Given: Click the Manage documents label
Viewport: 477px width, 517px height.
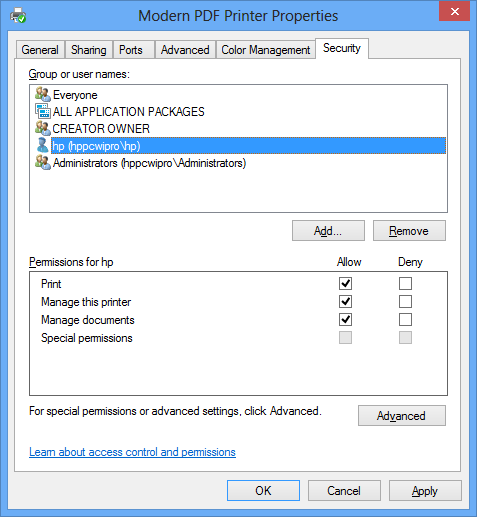Looking at the screenshot, I should coord(88,320).
